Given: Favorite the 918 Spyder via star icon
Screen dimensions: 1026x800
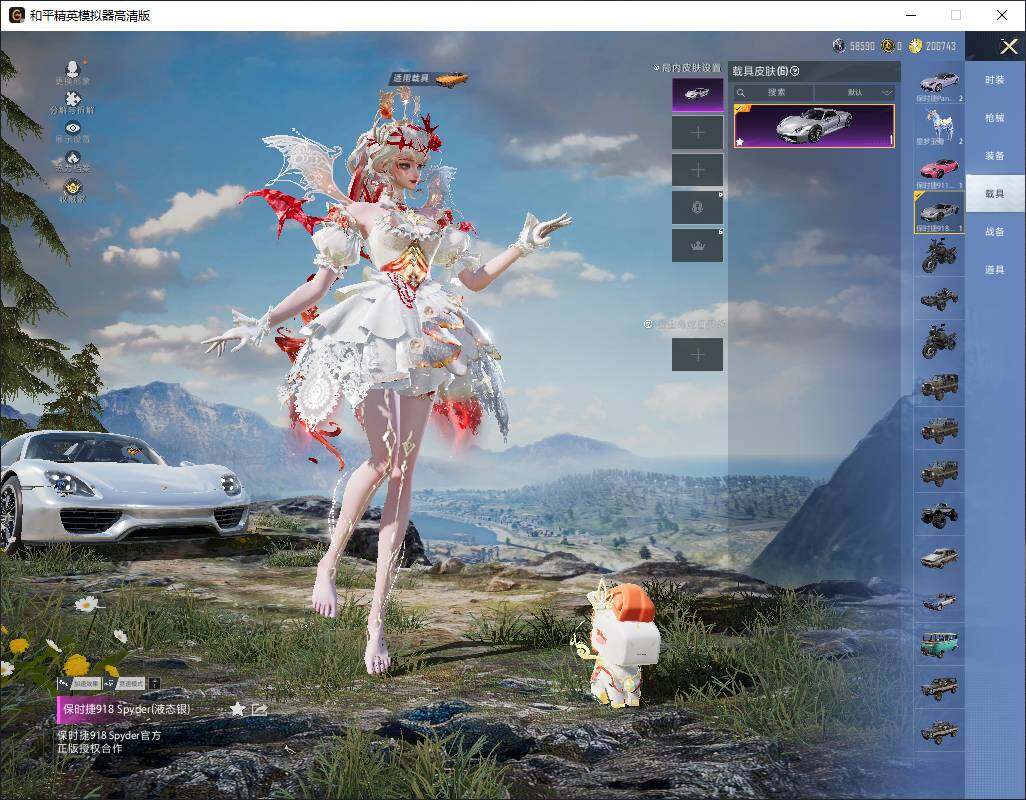Looking at the screenshot, I should [237, 709].
